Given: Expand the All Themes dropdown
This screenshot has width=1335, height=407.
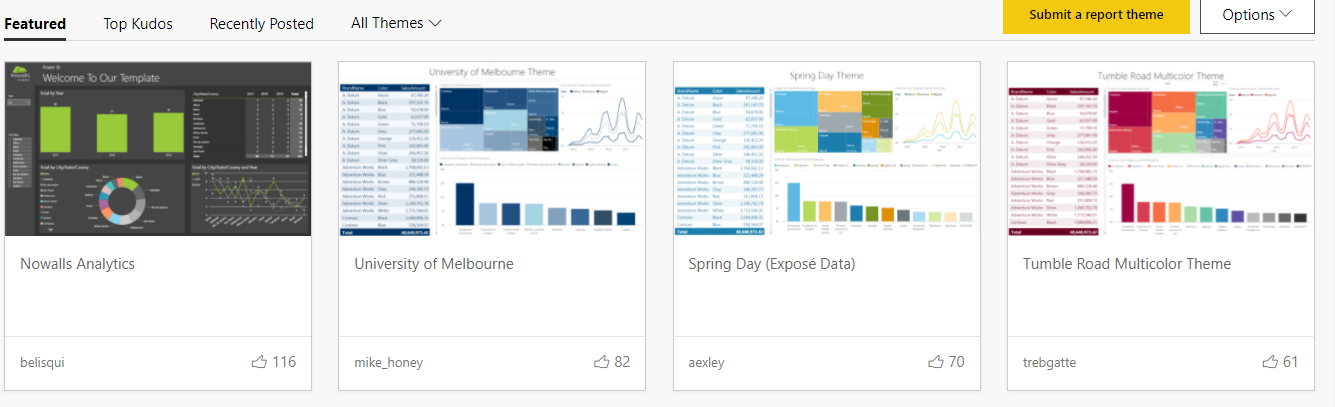Looking at the screenshot, I should [396, 23].
